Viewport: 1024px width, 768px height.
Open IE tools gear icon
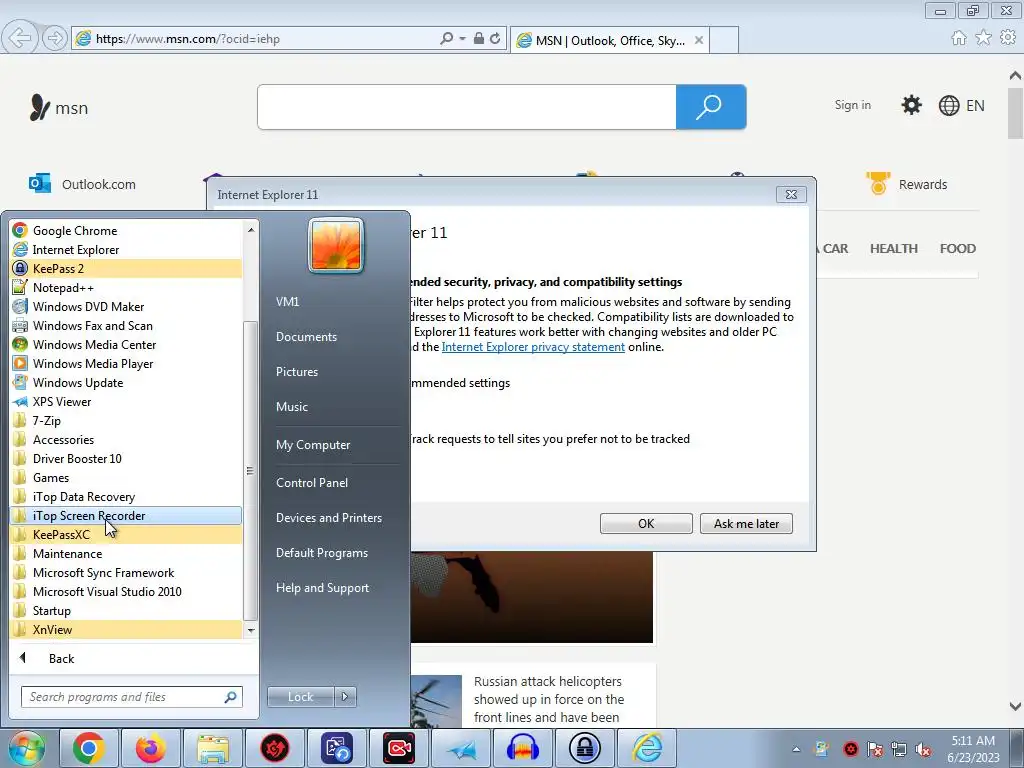coord(1008,38)
